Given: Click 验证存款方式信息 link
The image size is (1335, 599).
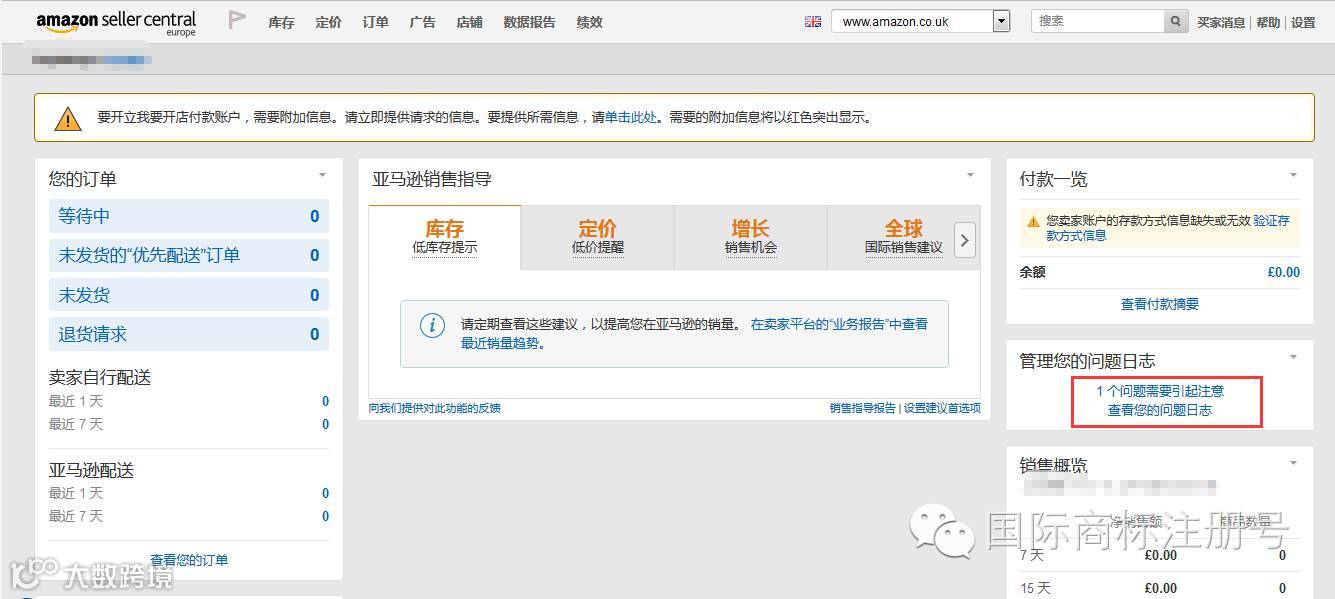Looking at the screenshot, I should (x=1168, y=228).
